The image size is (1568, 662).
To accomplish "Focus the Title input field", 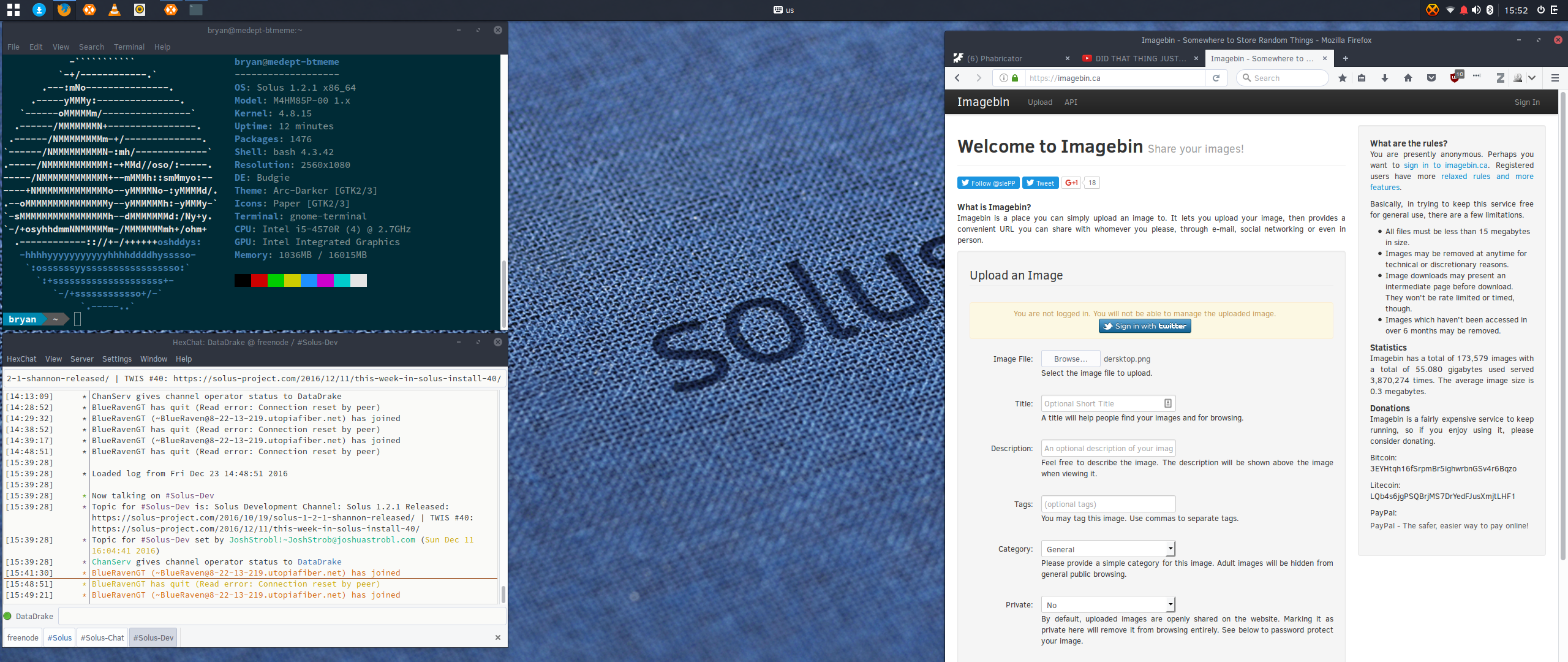I will pyautogui.click(x=1108, y=403).
